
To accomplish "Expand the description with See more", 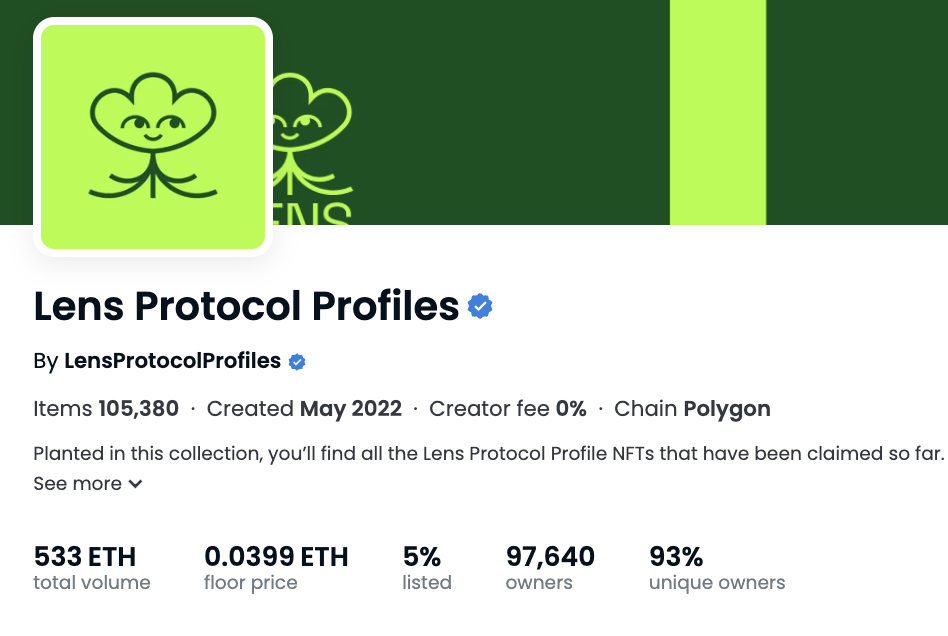I will click(x=78, y=484).
